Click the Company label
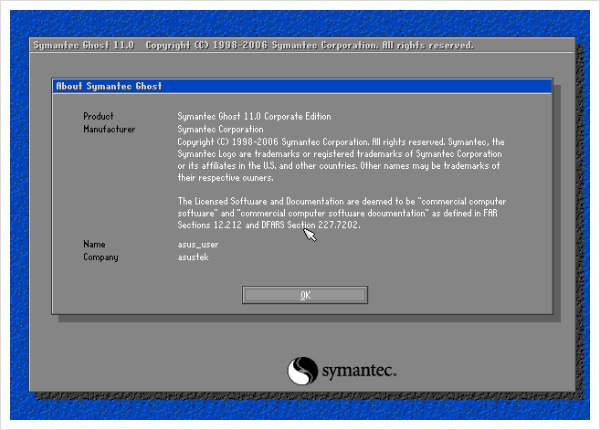 tap(101, 257)
